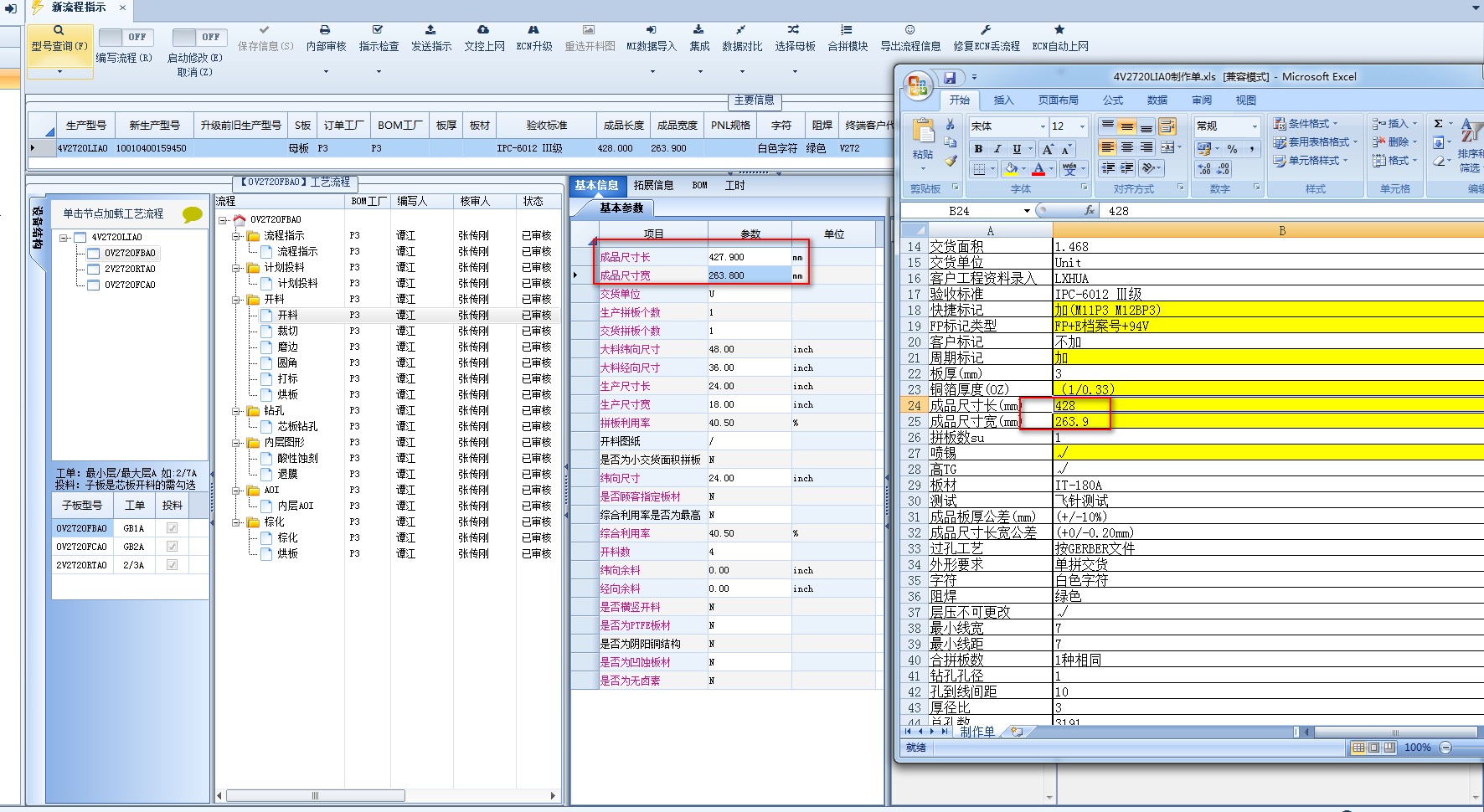Viewport: 1484px width, 812px height.
Task: Click Excel format painter brush
Action: [x=951, y=160]
